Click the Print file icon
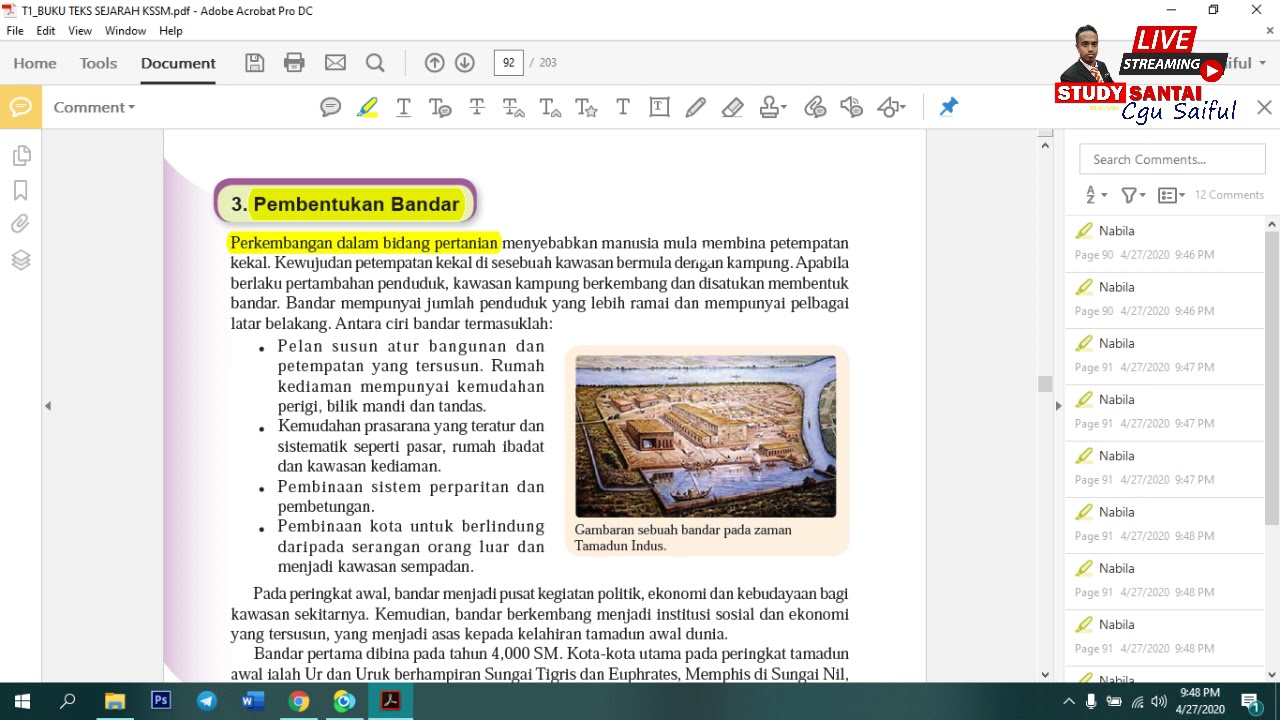The width and height of the screenshot is (1280, 720). (294, 63)
